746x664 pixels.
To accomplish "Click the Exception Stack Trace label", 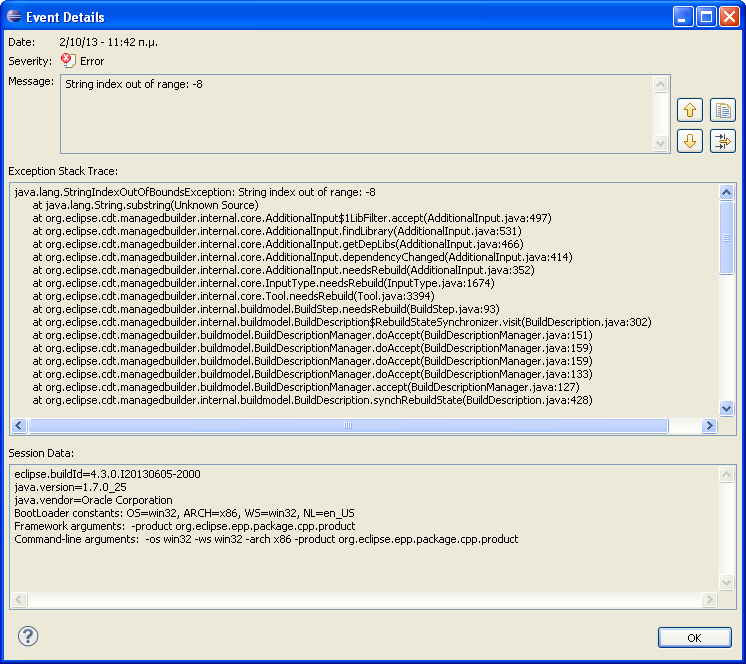I will (63, 171).
